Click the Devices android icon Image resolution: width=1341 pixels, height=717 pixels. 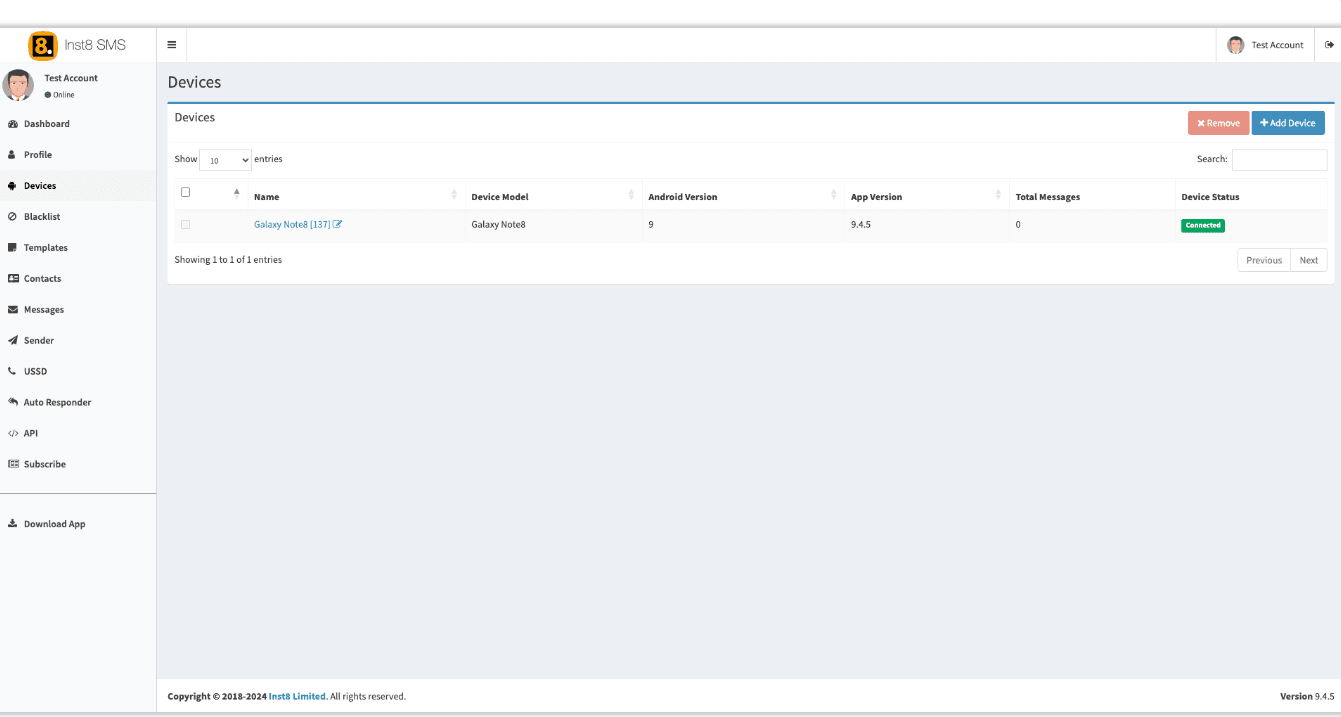pos(12,186)
